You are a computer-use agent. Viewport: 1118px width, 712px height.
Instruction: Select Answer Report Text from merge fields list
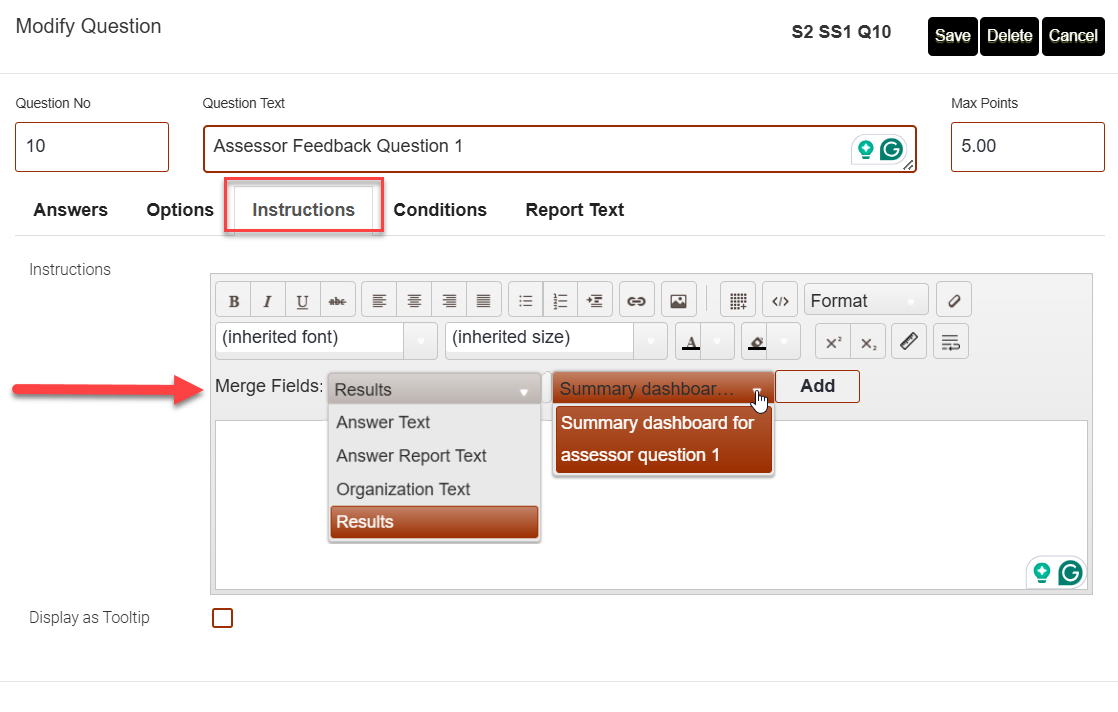pyautogui.click(x=411, y=456)
